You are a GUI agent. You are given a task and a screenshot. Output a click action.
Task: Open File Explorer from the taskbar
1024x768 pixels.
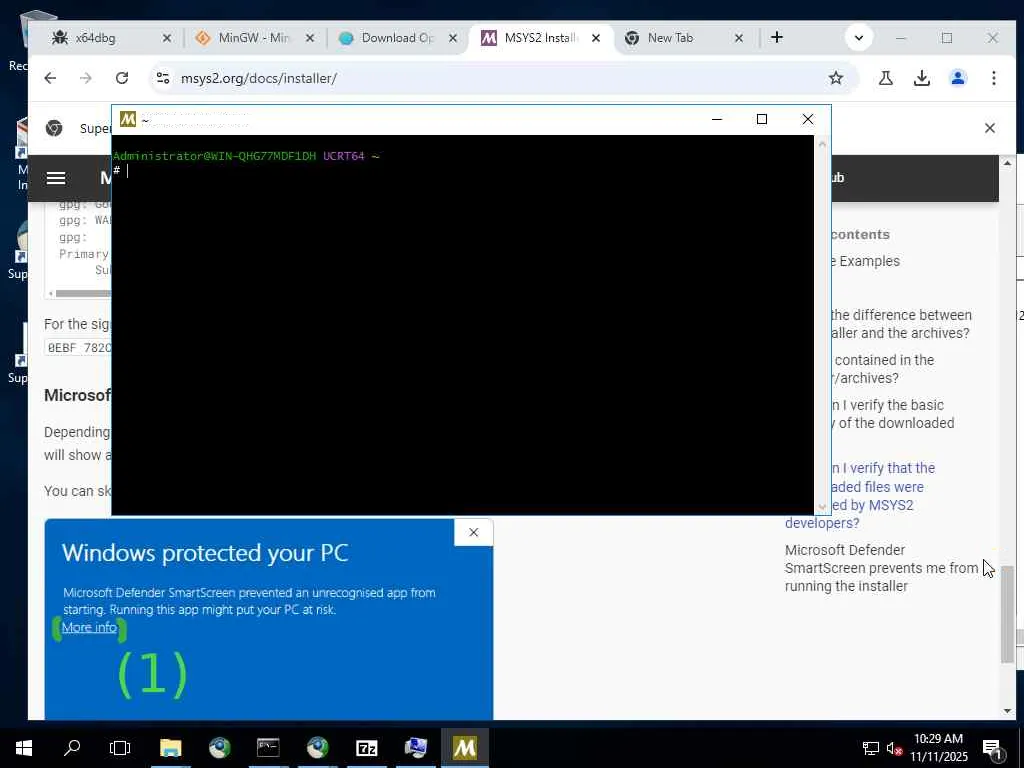[170, 748]
